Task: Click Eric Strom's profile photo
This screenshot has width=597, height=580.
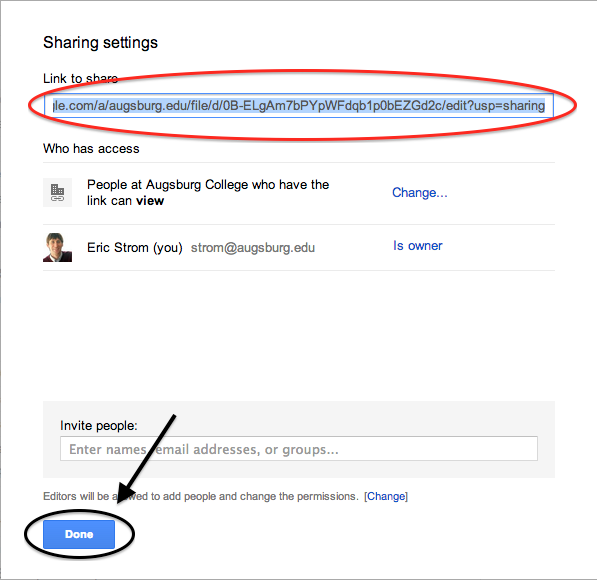Action: coord(57,248)
